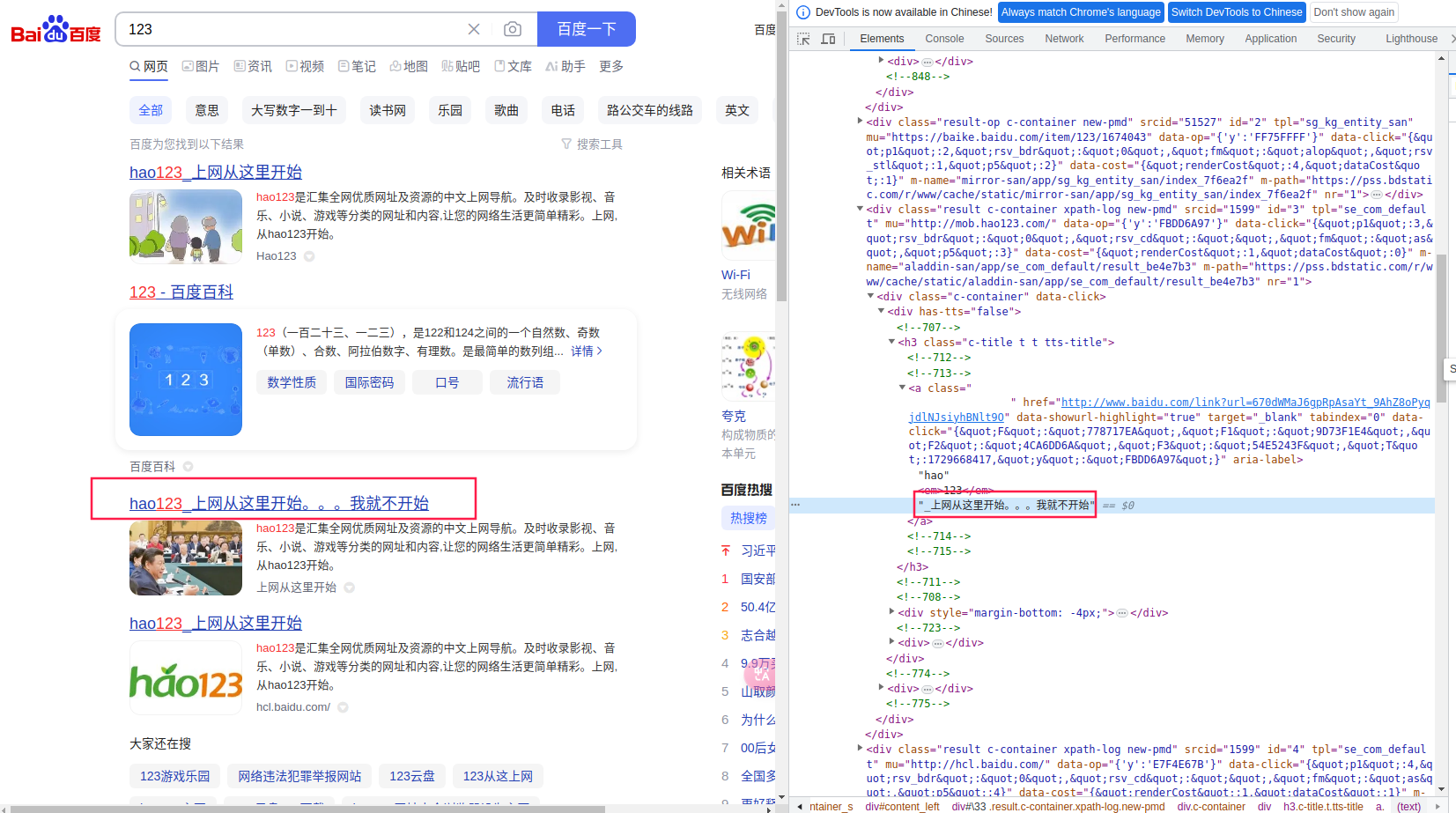This screenshot has width=1456, height=813.
Task: Select the 大写数字一到十 filter chip
Action: click(293, 110)
